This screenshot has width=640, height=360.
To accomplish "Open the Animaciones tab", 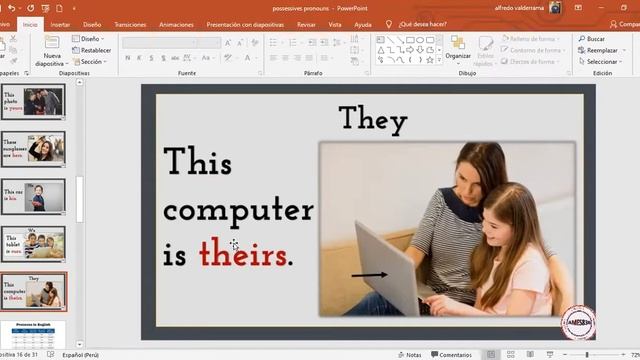I will point(176,24).
